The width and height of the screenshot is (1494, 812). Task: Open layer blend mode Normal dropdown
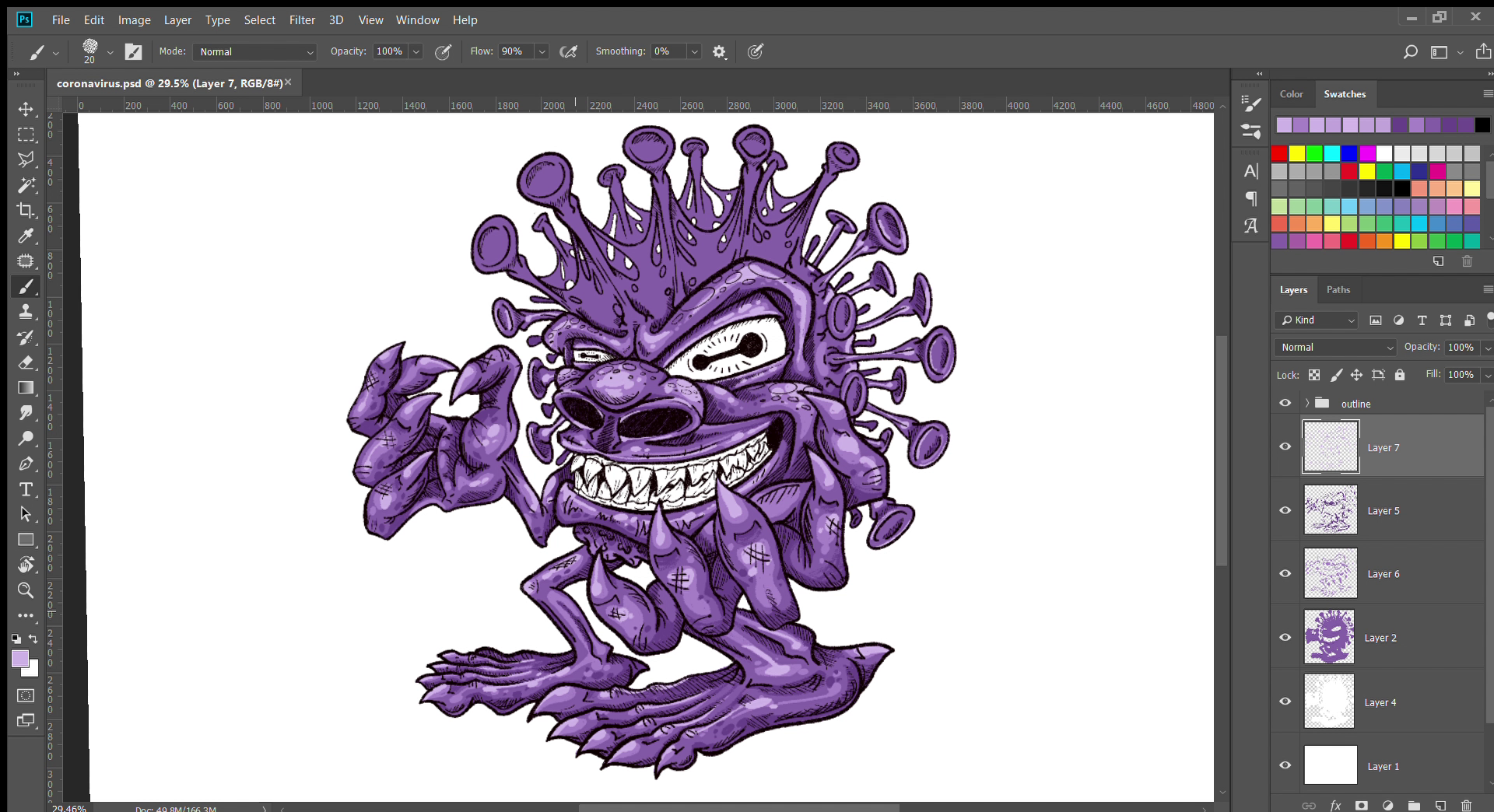(1335, 348)
